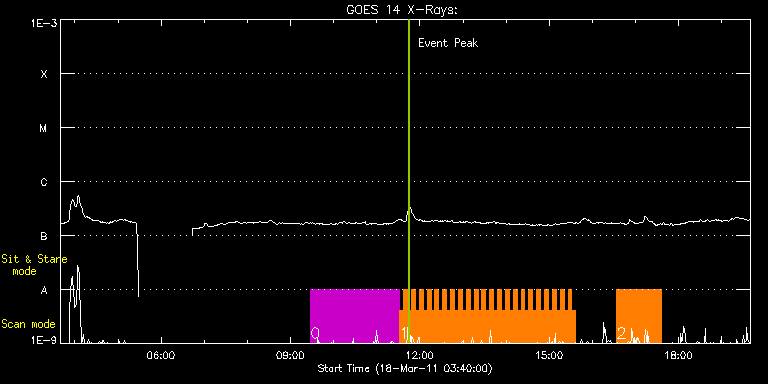Click the green Event Peak vertical line

(x=408, y=181)
